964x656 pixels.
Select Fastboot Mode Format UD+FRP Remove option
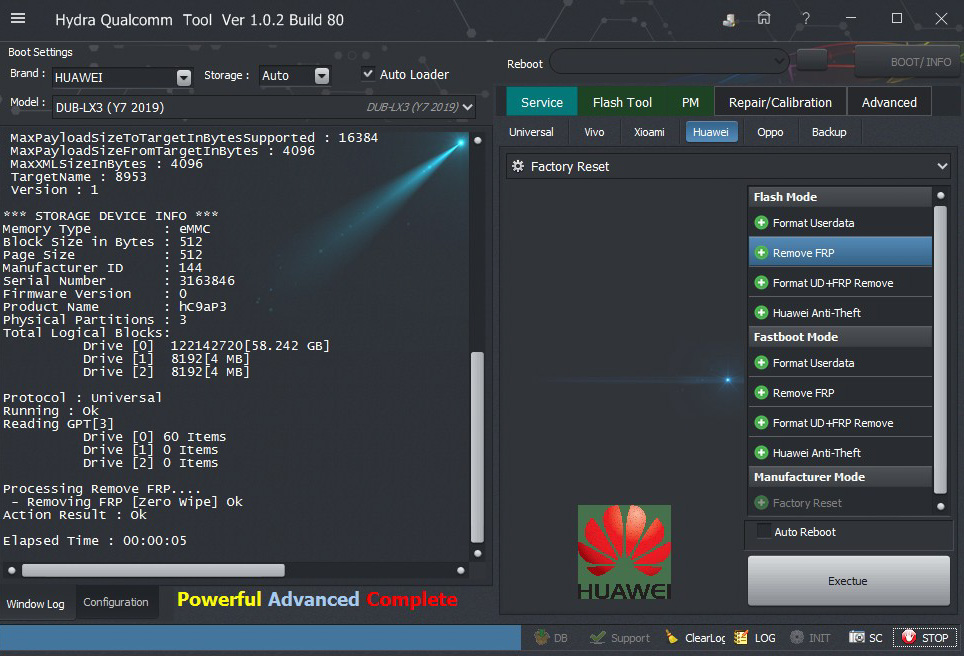pos(840,422)
